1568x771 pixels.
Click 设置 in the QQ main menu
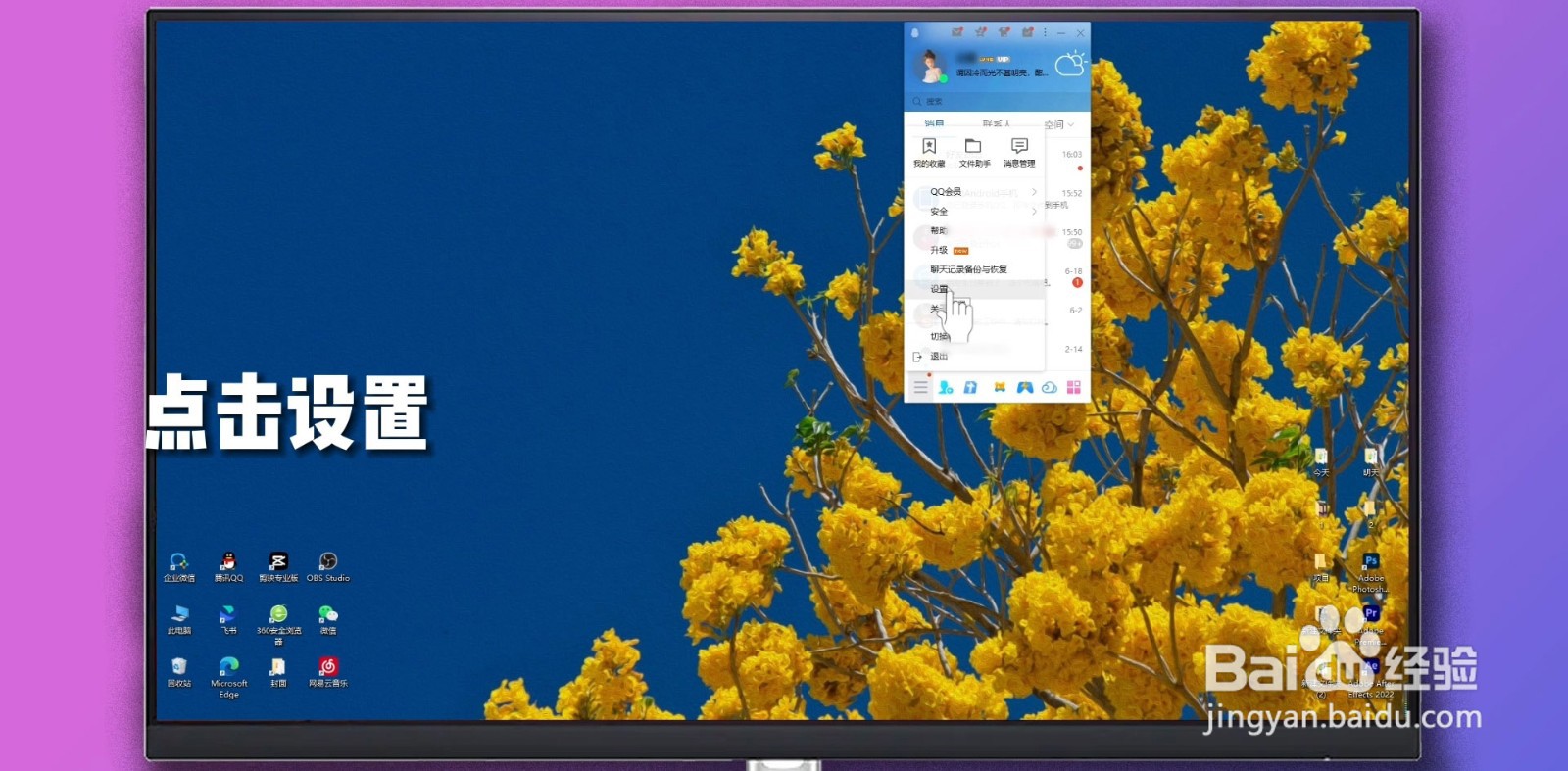click(x=975, y=289)
